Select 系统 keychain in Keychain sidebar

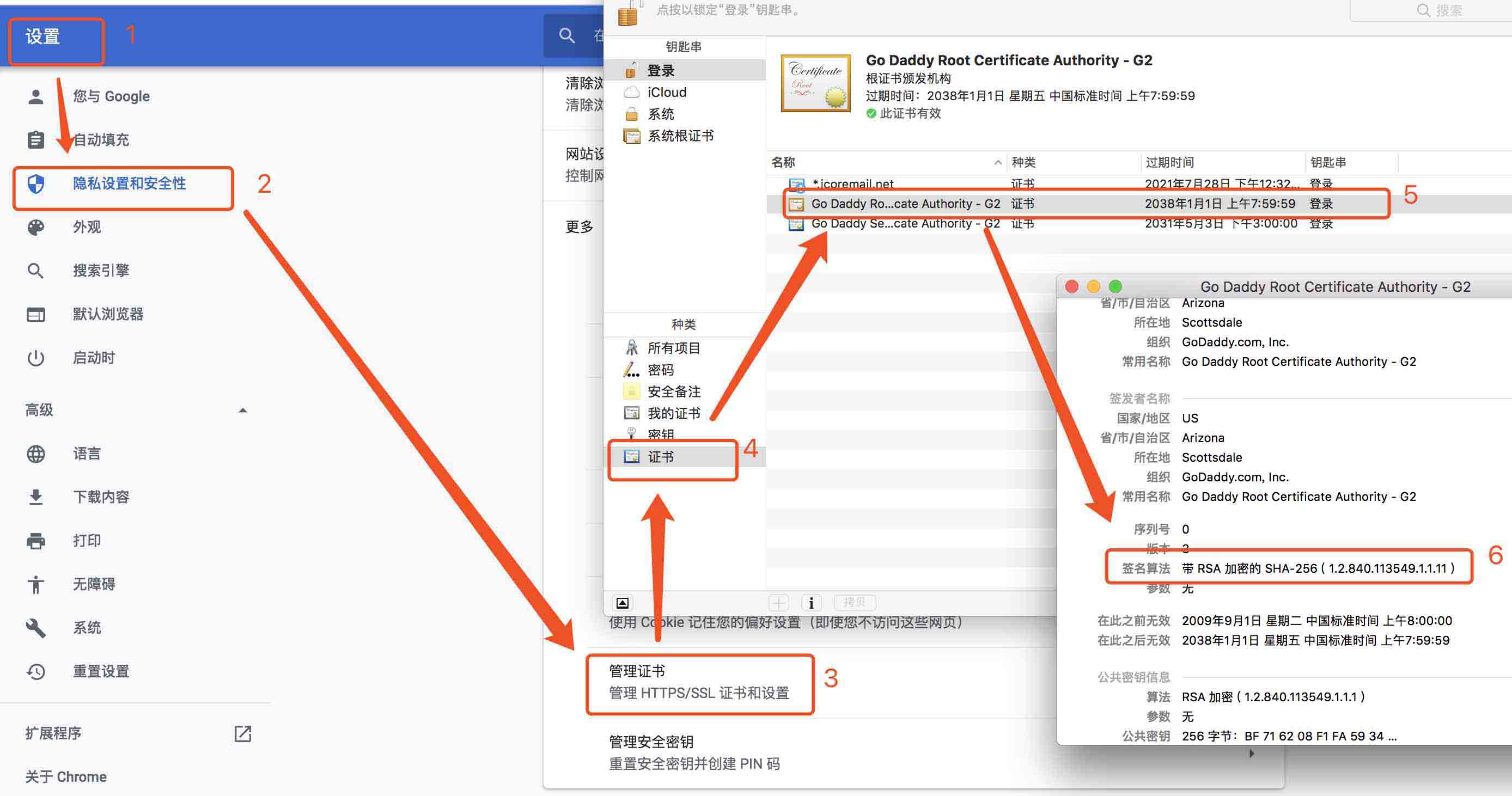click(685, 114)
